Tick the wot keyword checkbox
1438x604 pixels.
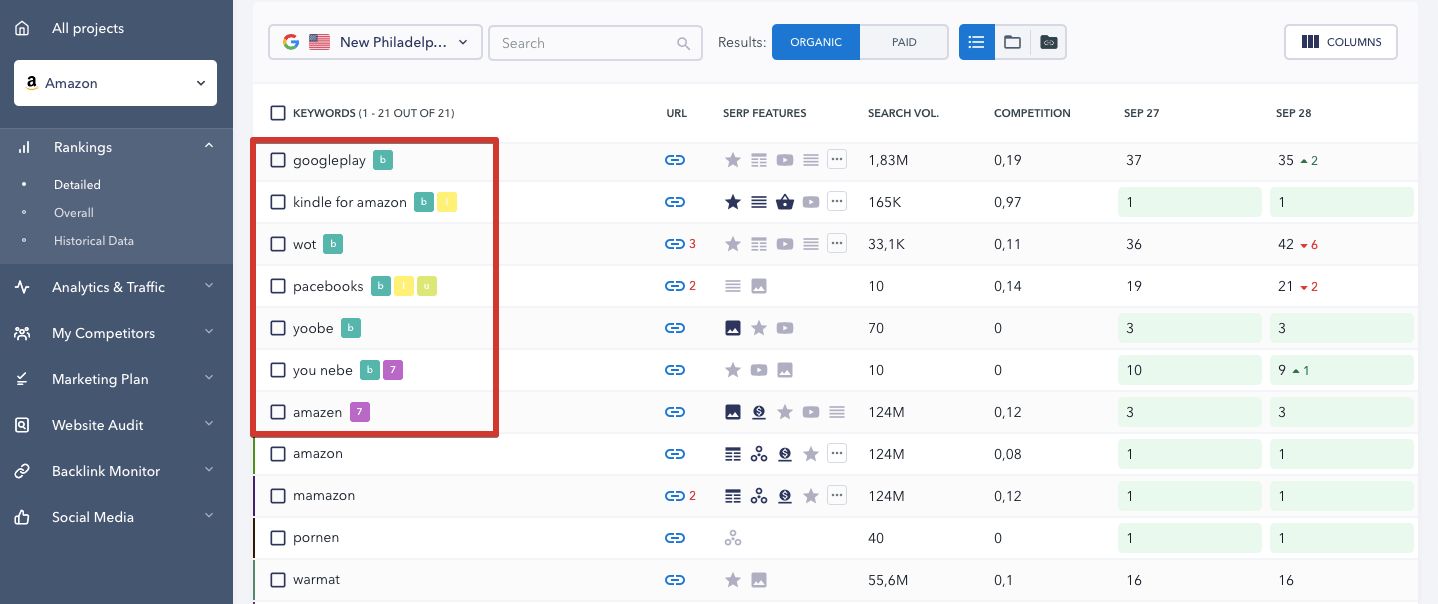(x=278, y=244)
